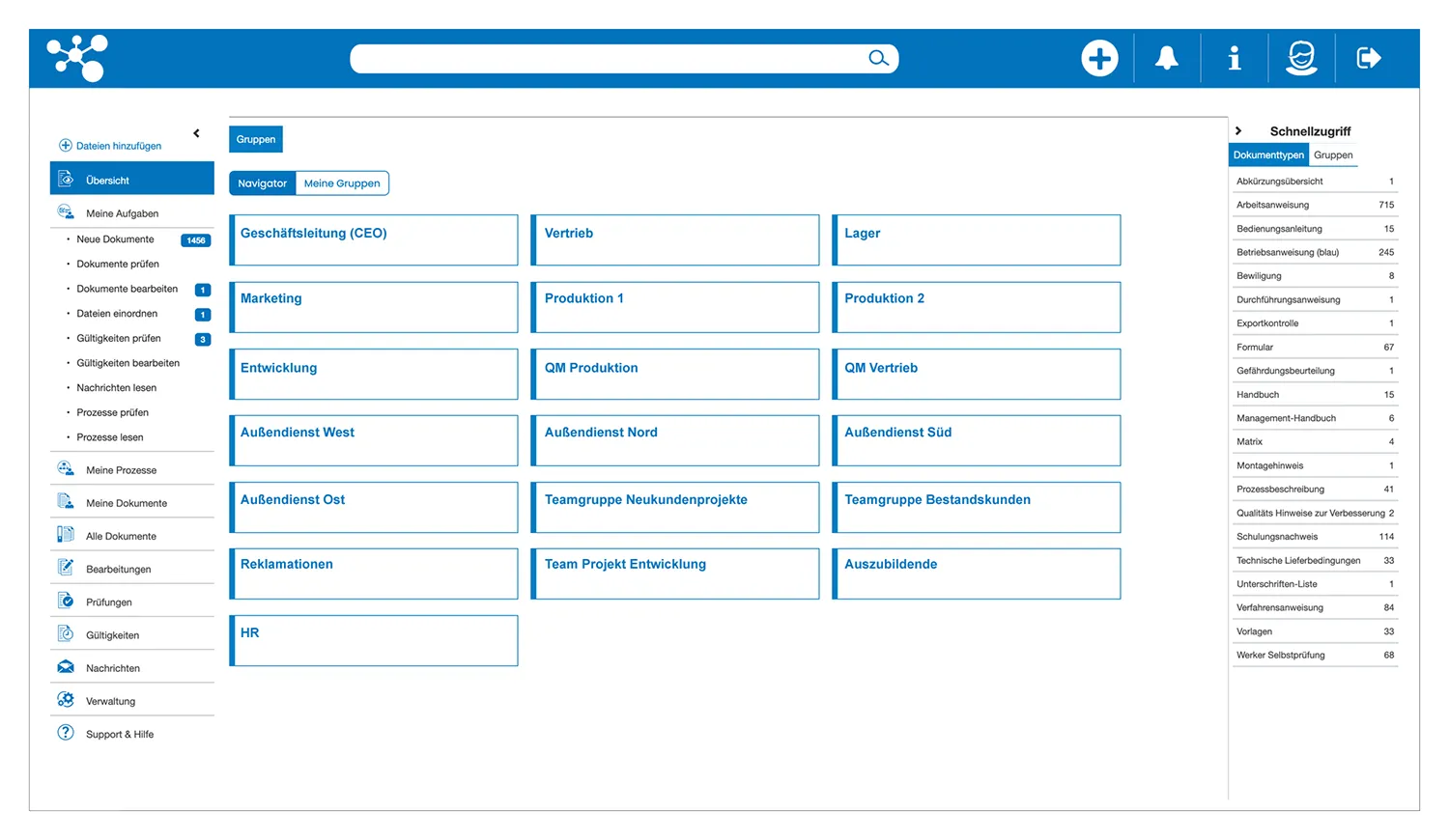
Task: Click the logout icon in header
Action: (1369, 59)
